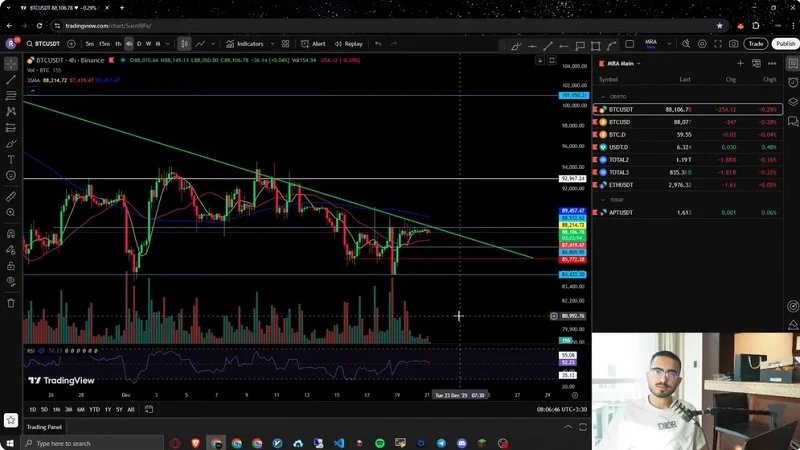
Task: Take a chart snapshot with camera icon
Action: coord(733,44)
